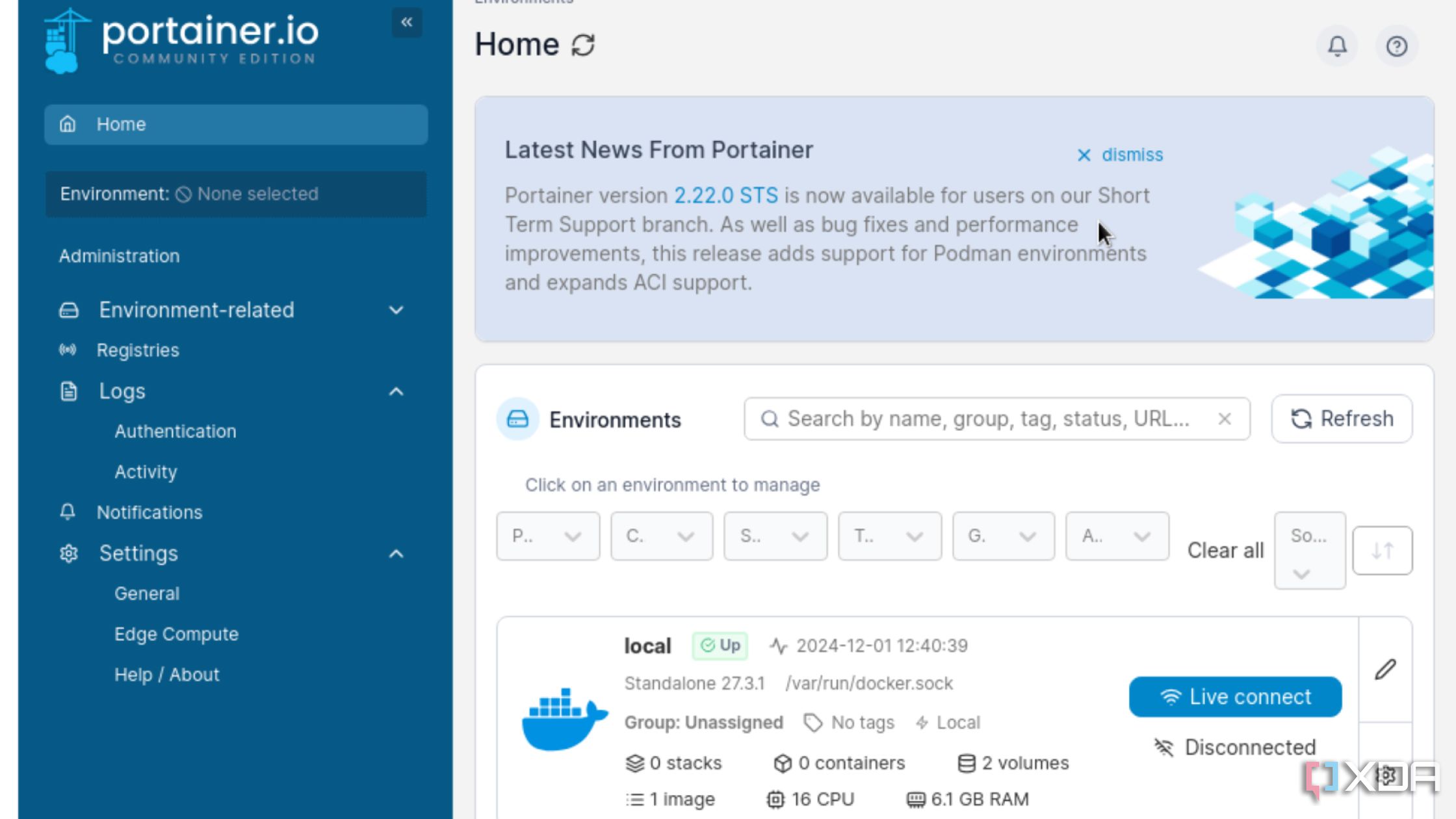
Task: Open General settings
Action: [147, 593]
